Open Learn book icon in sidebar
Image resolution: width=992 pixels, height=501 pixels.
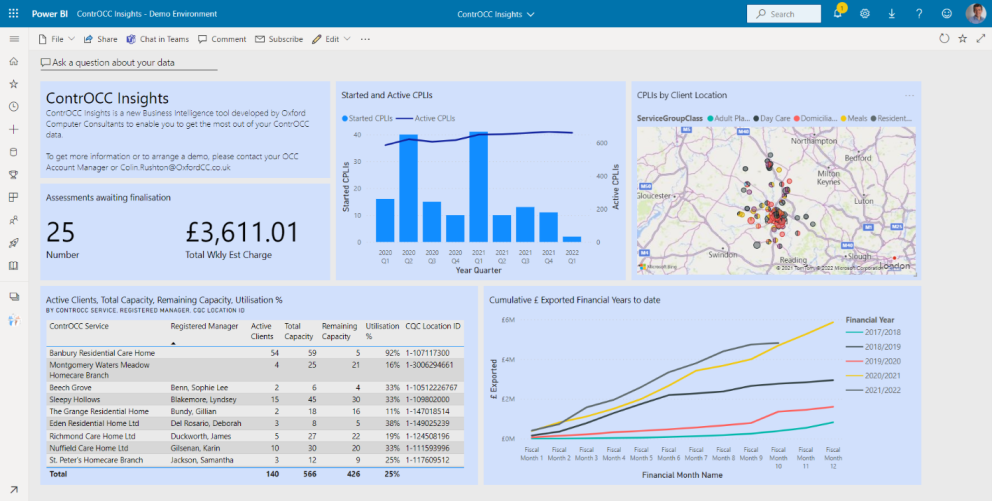[14, 266]
